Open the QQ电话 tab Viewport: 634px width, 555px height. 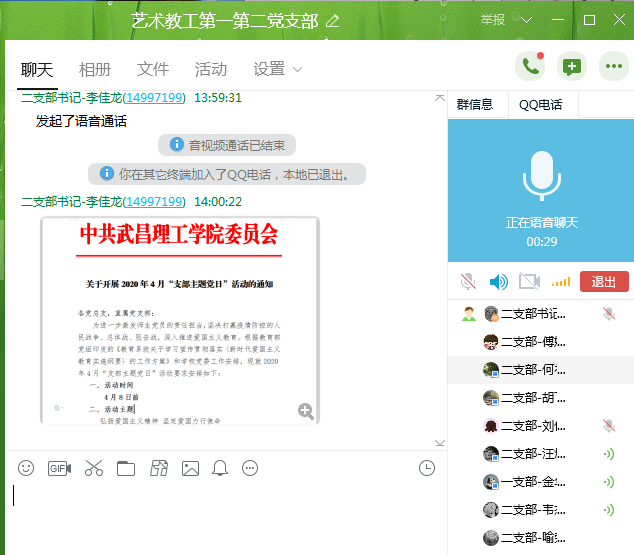(541, 105)
